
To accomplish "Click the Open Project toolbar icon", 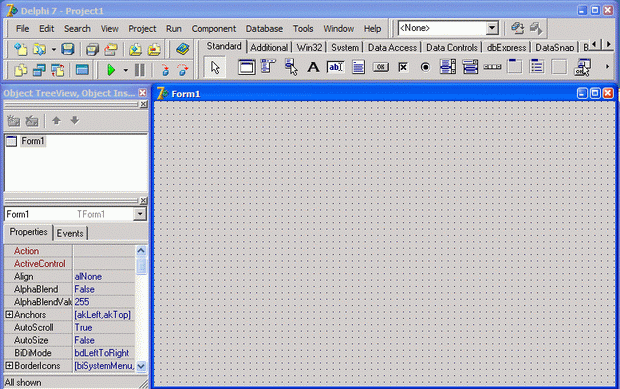I will [x=111, y=49].
